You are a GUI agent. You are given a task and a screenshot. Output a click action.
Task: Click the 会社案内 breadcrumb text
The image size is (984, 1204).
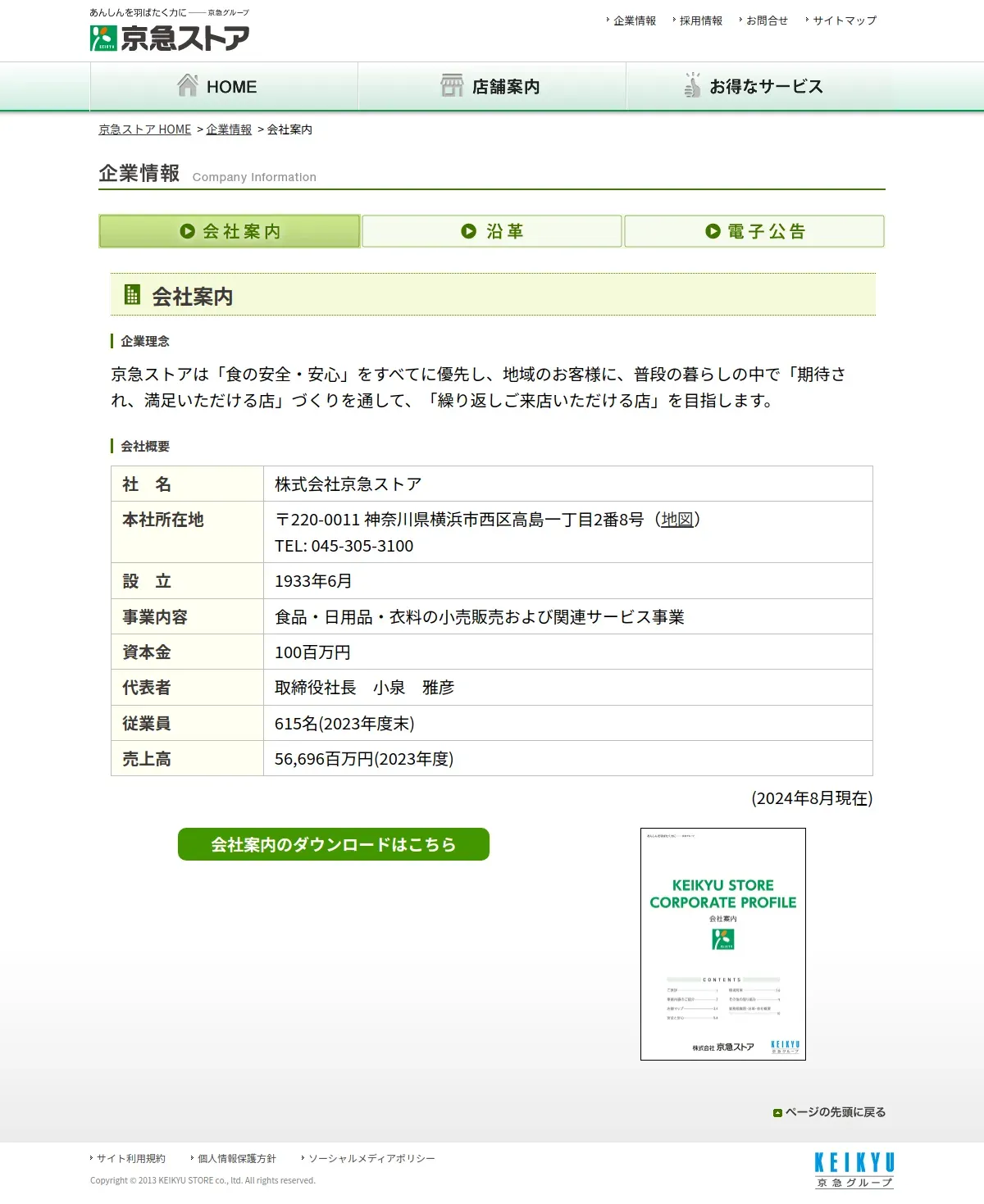(289, 129)
